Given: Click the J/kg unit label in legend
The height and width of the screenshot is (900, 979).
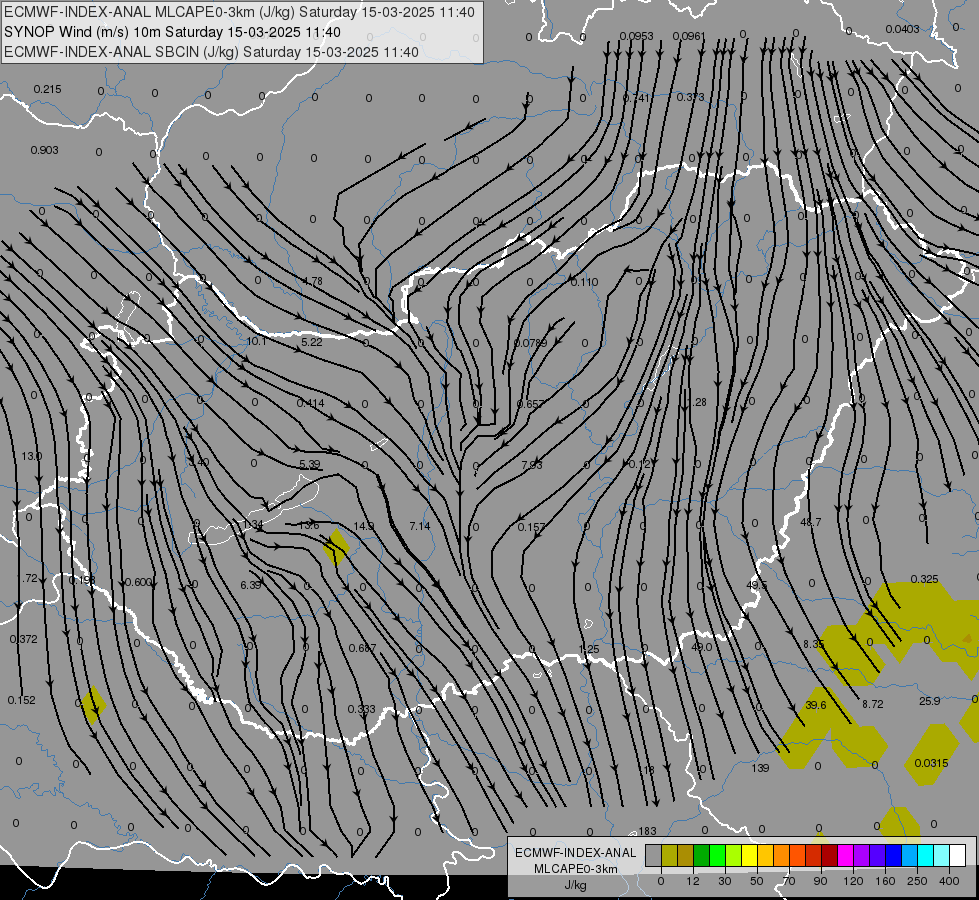Looking at the screenshot, I should (x=576, y=885).
